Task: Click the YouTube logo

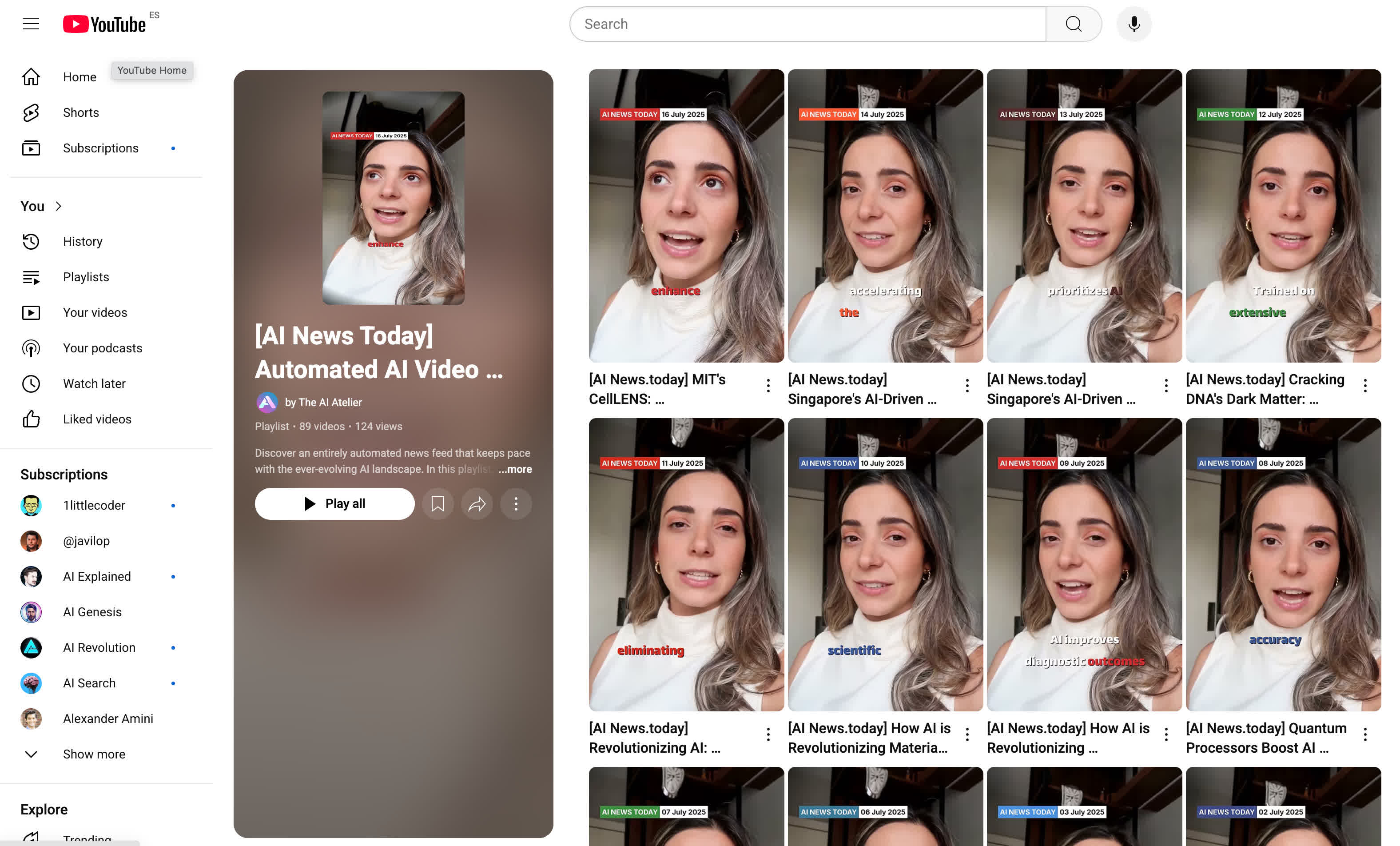Action: click(104, 24)
